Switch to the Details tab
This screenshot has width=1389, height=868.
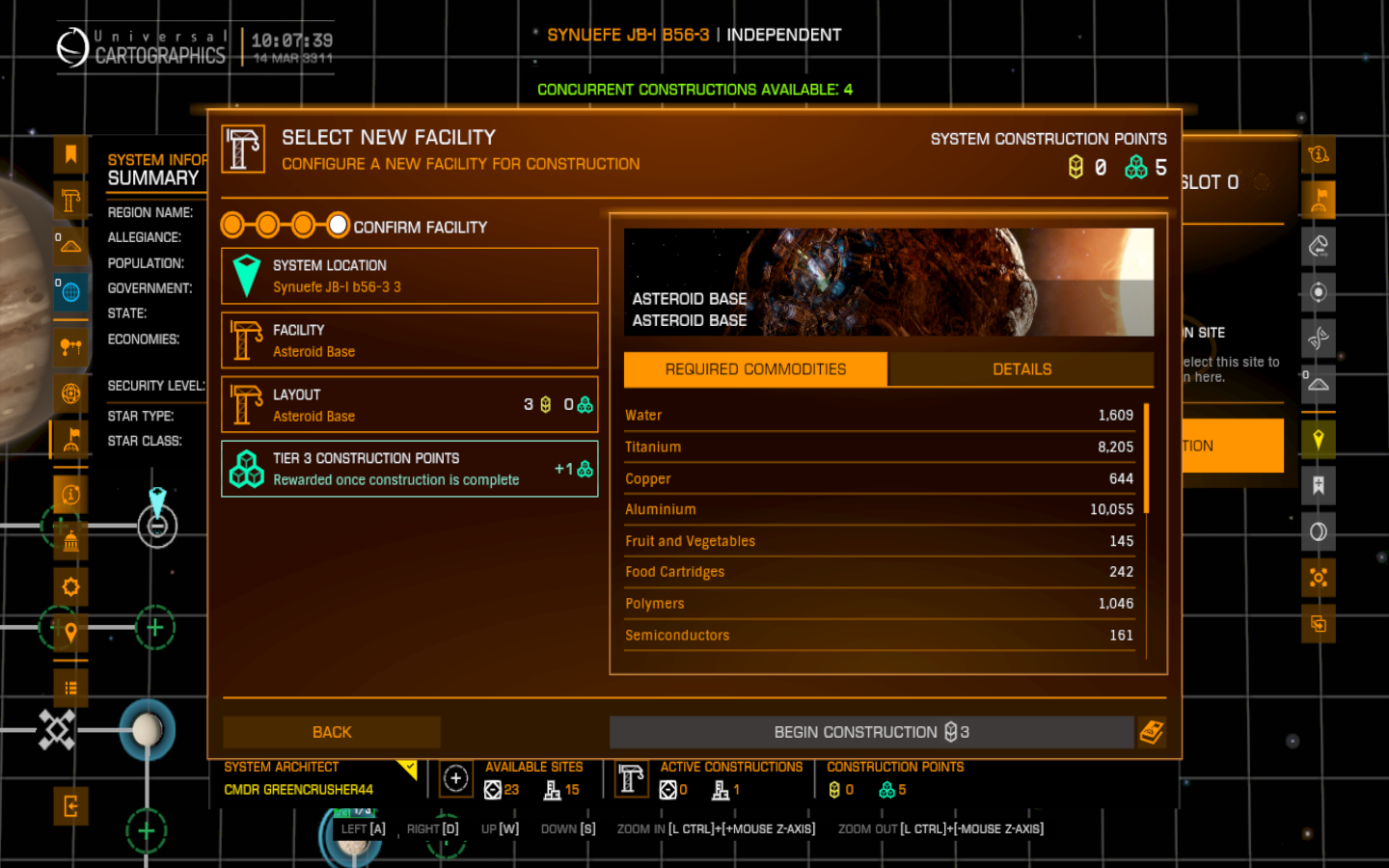[x=1021, y=369]
